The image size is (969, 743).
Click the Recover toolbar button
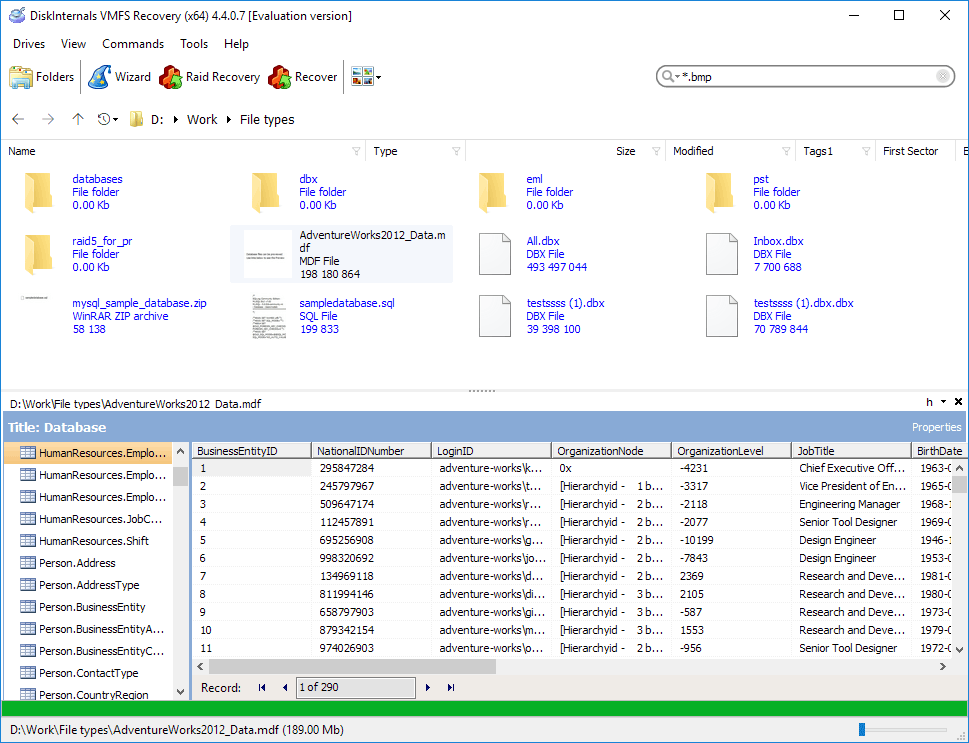click(x=303, y=77)
